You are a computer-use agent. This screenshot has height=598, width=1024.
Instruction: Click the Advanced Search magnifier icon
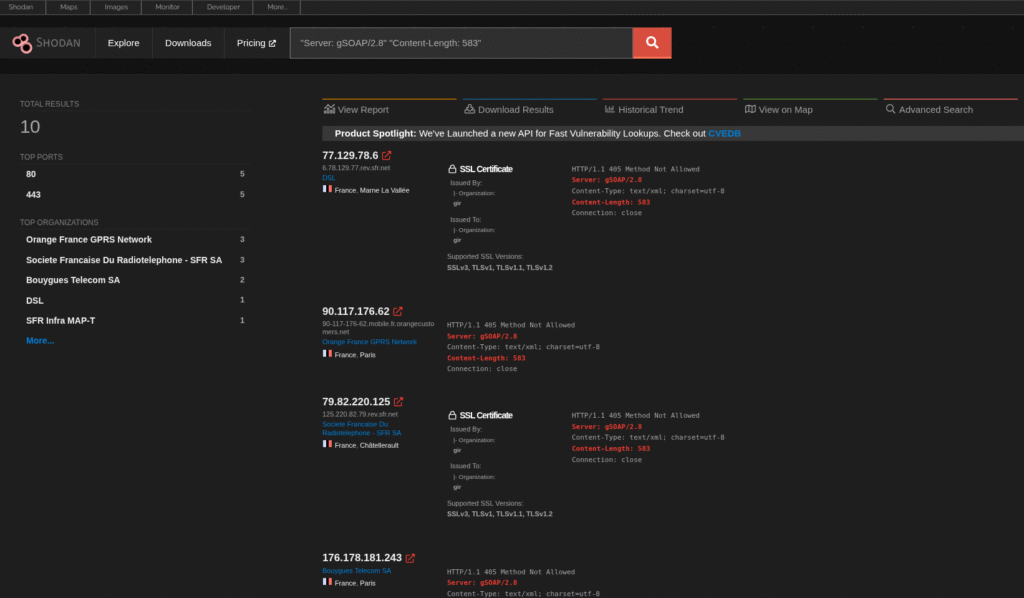[890, 109]
